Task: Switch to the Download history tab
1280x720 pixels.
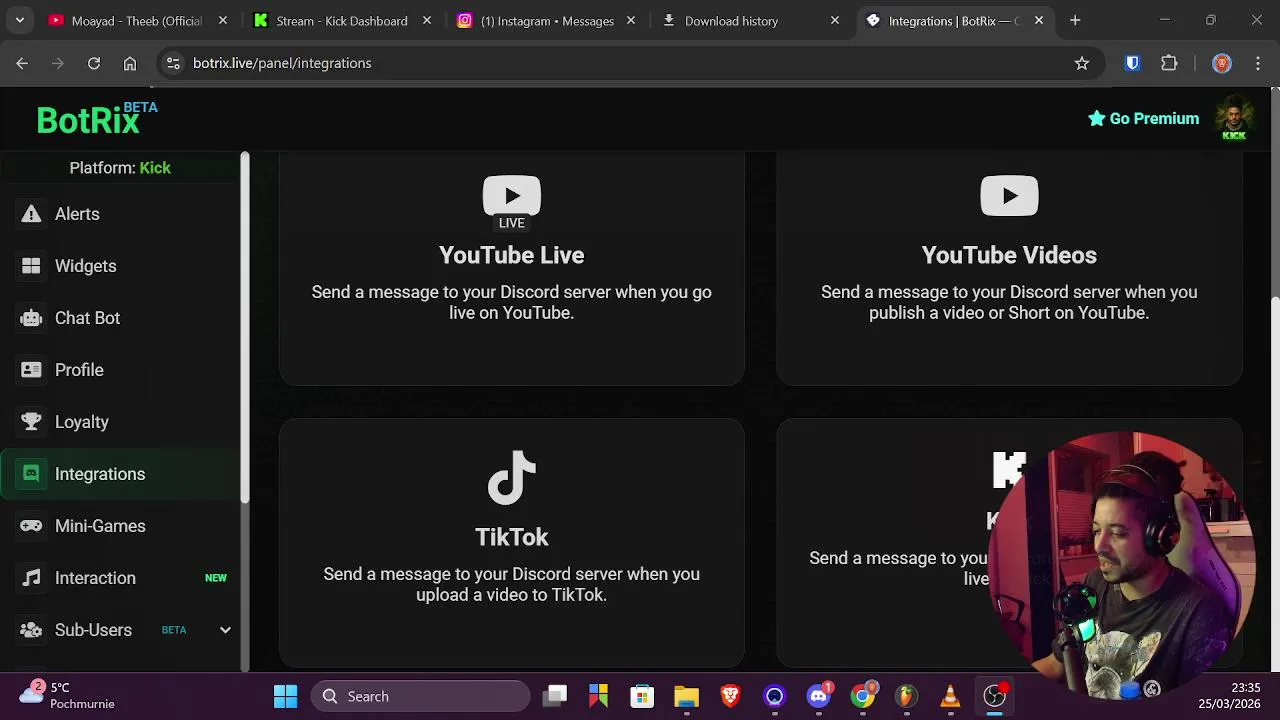Action: click(750, 21)
